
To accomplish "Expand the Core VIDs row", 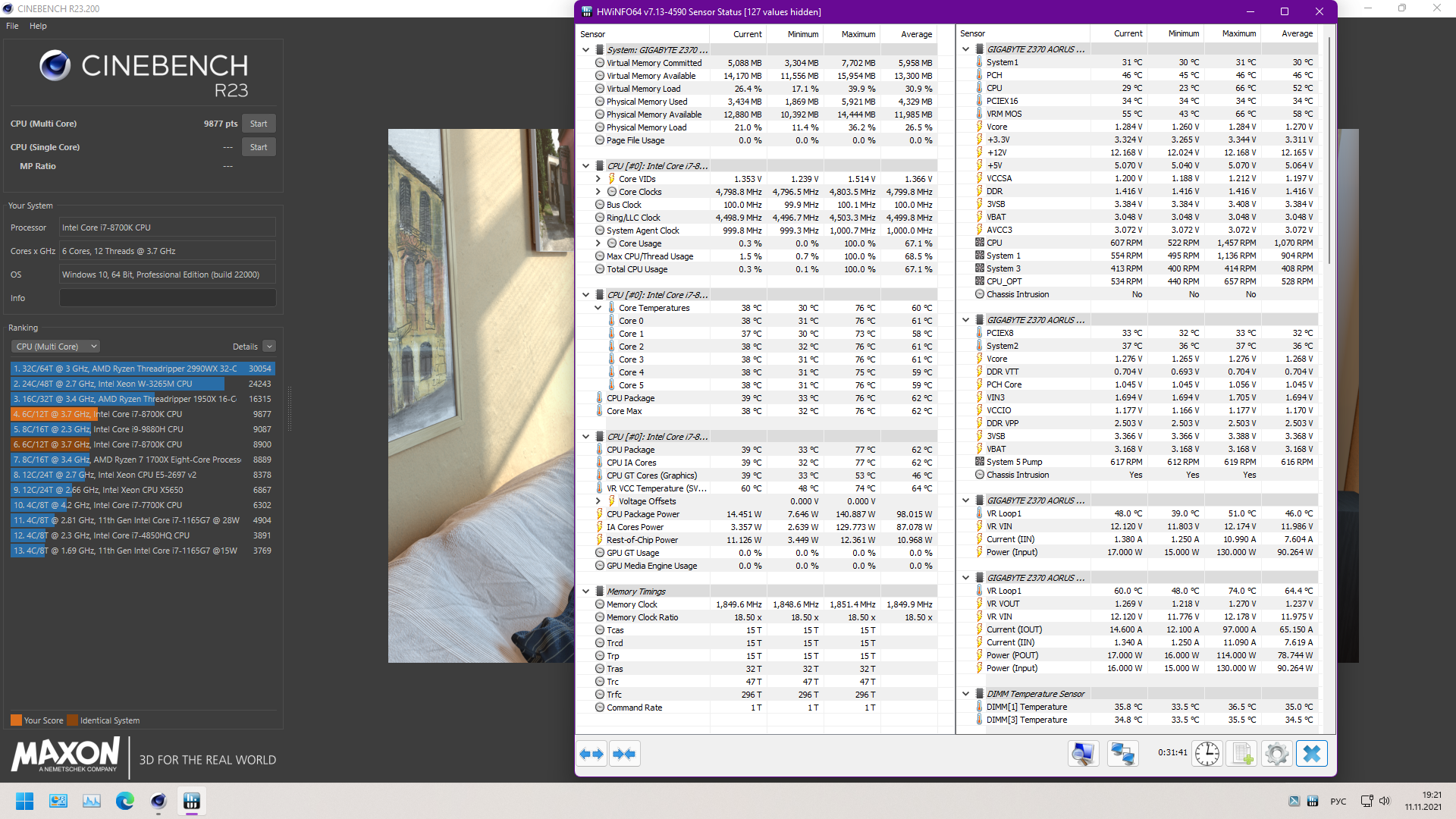I will click(598, 179).
